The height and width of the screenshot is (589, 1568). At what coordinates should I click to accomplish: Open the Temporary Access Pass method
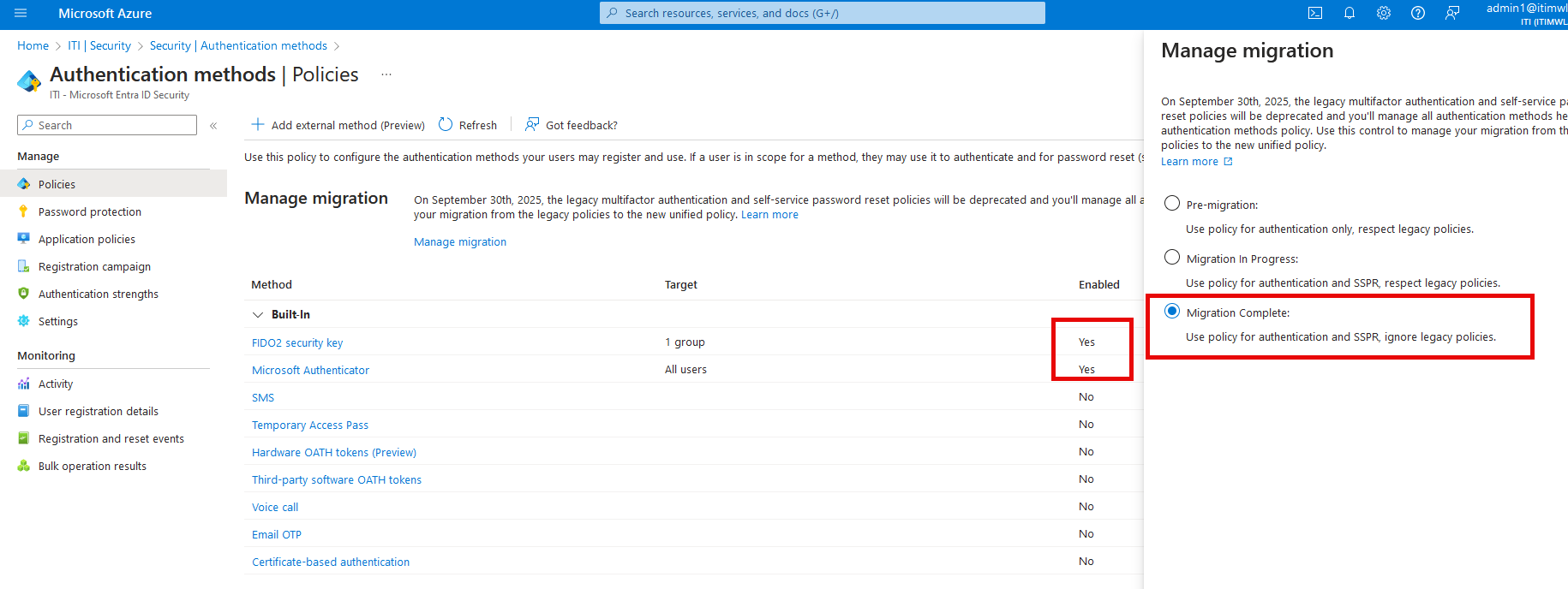(x=310, y=425)
